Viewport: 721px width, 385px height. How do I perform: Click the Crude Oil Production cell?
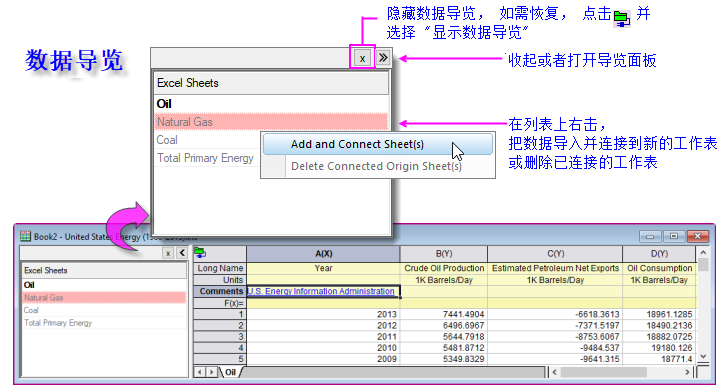pos(444,268)
